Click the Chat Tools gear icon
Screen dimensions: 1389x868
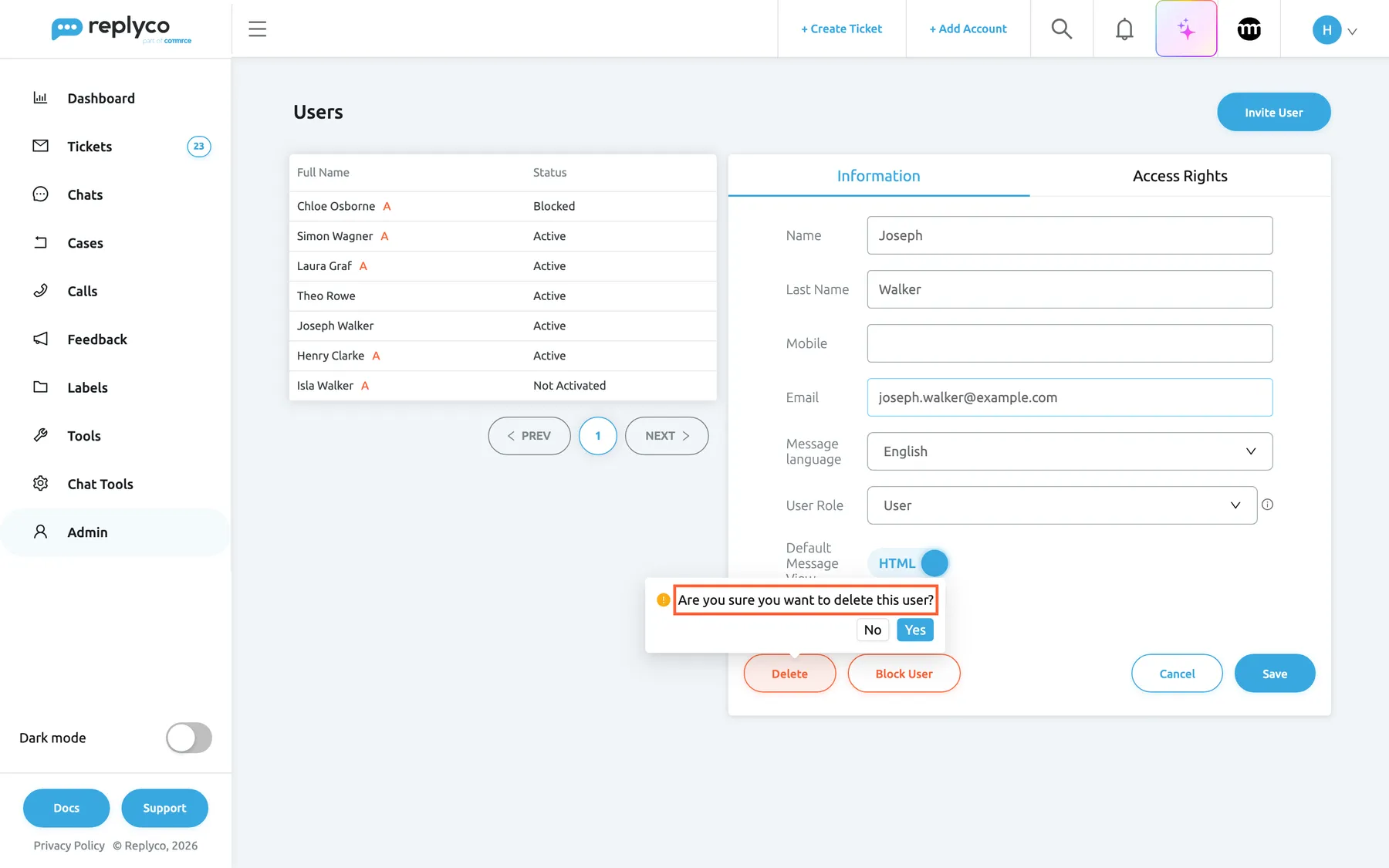(41, 483)
